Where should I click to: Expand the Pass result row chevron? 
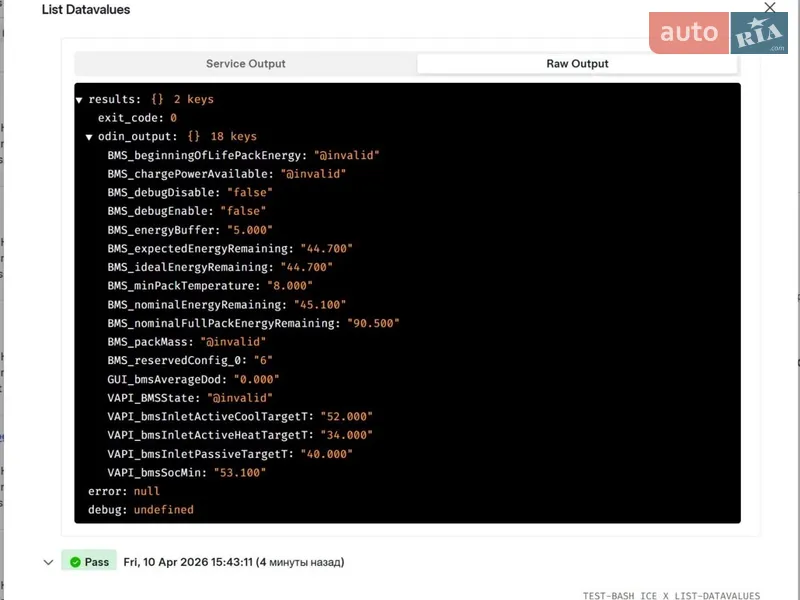(x=48, y=562)
